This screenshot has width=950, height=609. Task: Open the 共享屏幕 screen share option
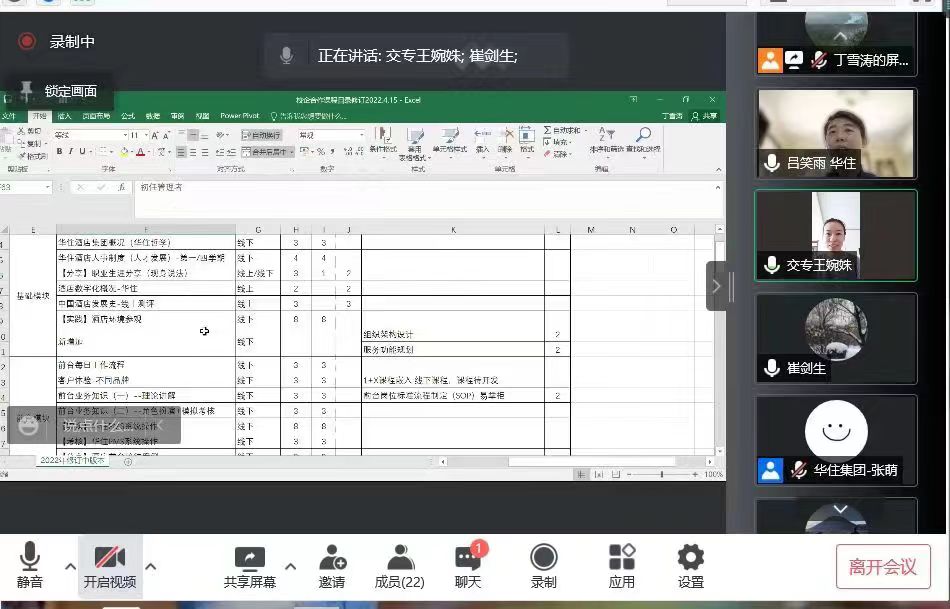coord(250,565)
